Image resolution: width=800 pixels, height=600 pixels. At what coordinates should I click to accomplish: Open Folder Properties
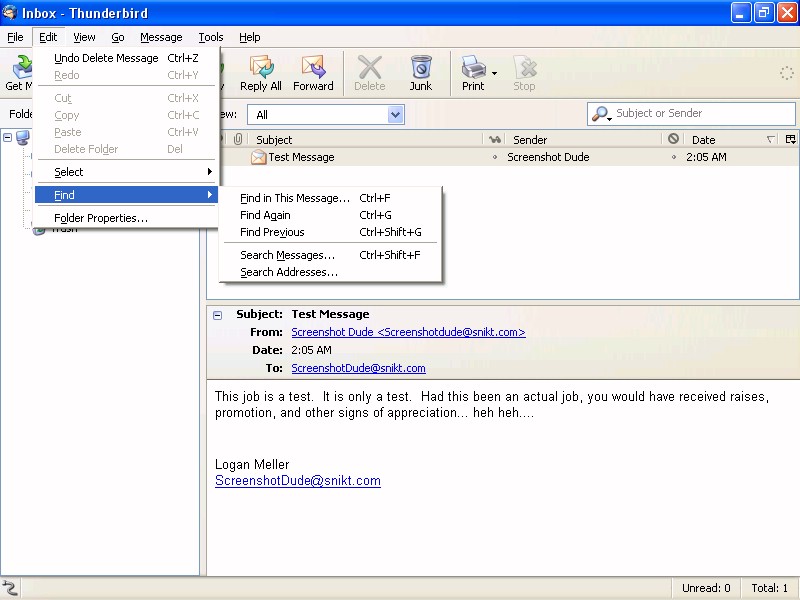click(128, 218)
